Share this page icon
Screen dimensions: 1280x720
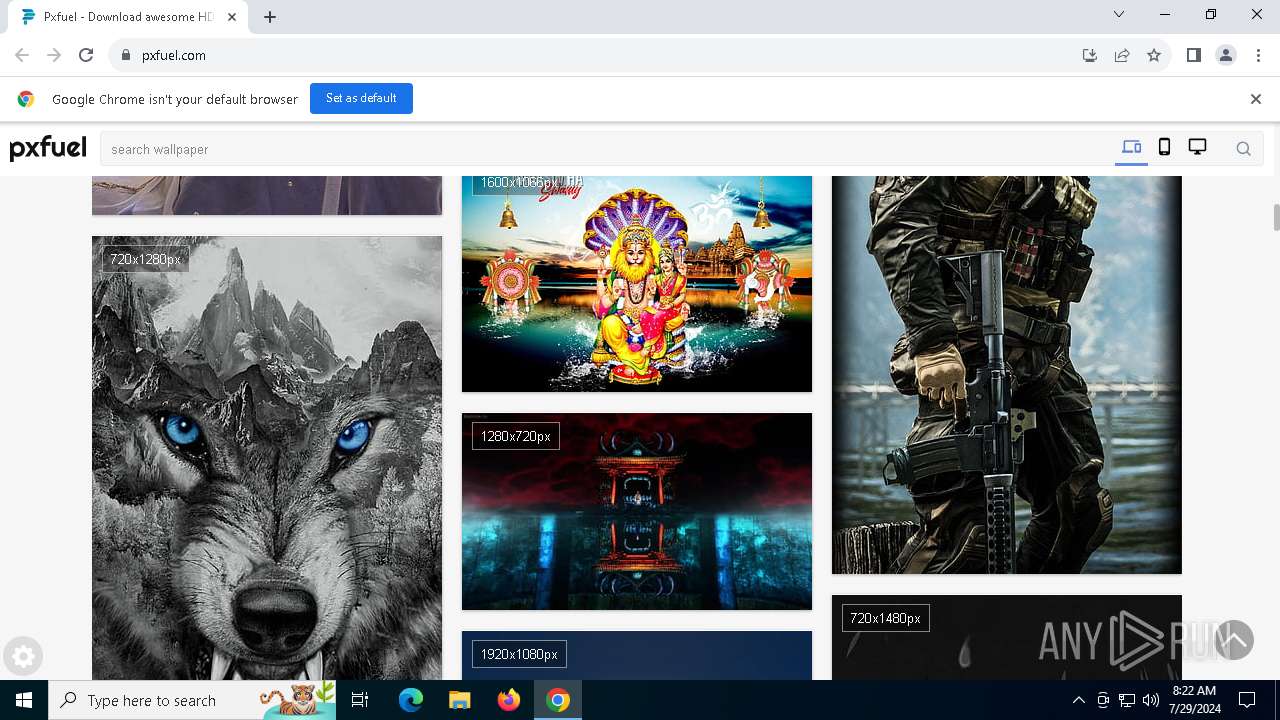pos(1122,55)
